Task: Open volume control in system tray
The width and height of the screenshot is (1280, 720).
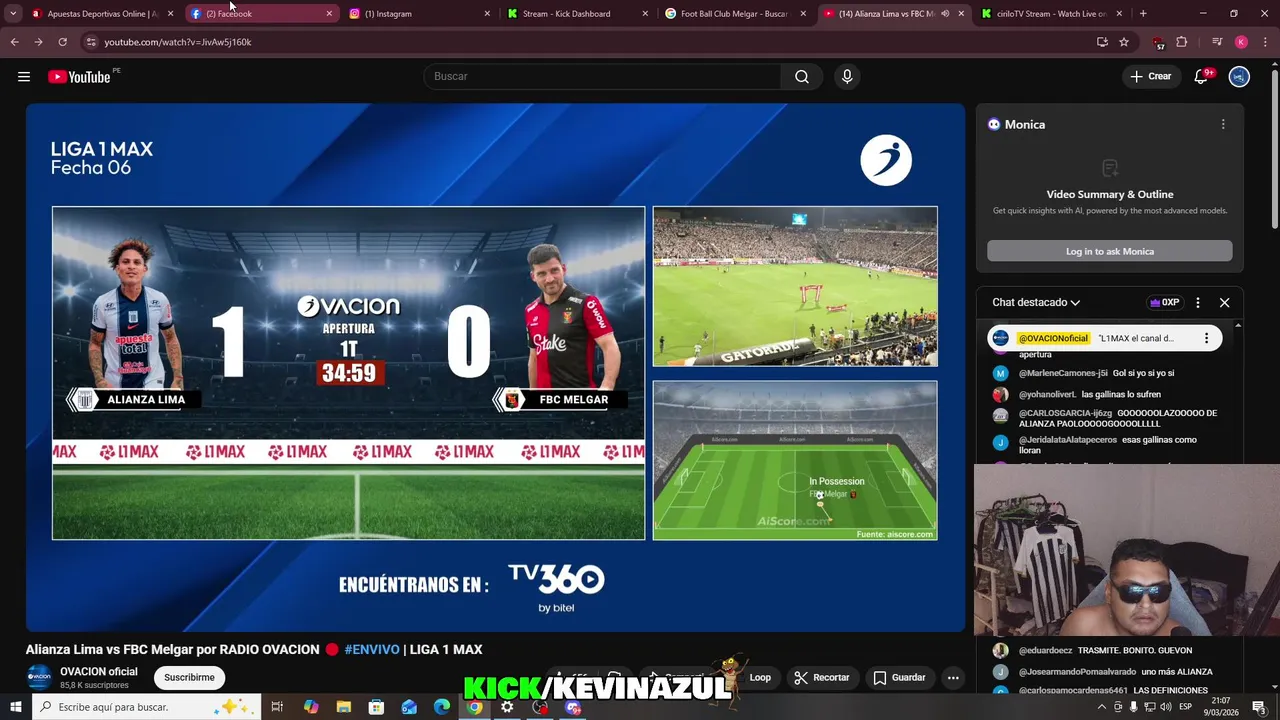Action: click(1166, 707)
